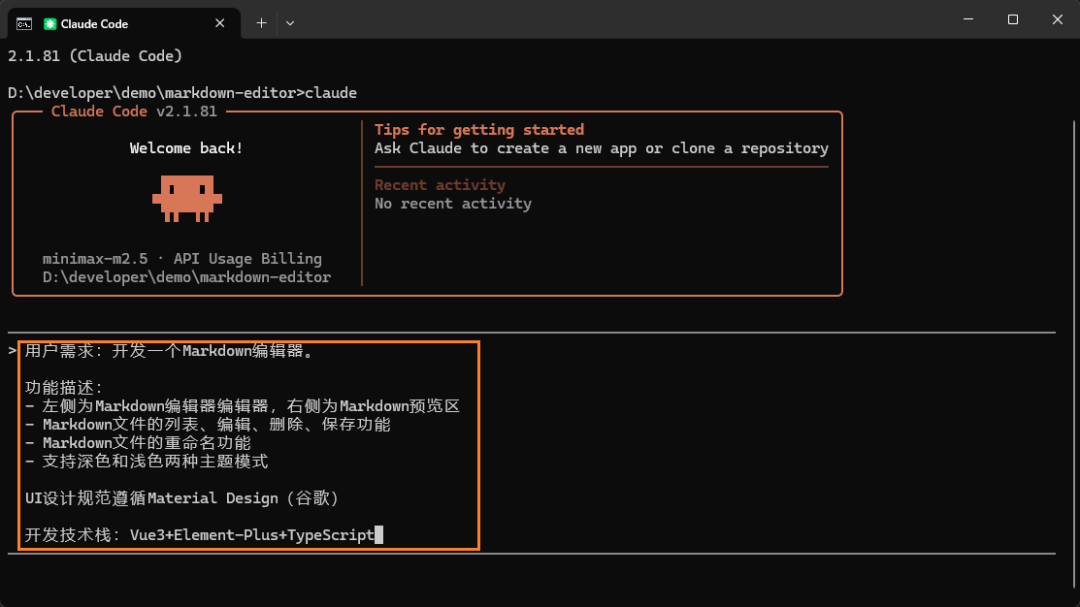
Task: Open the terminal title bar dropdown arrow
Action: pyautogui.click(x=290, y=22)
